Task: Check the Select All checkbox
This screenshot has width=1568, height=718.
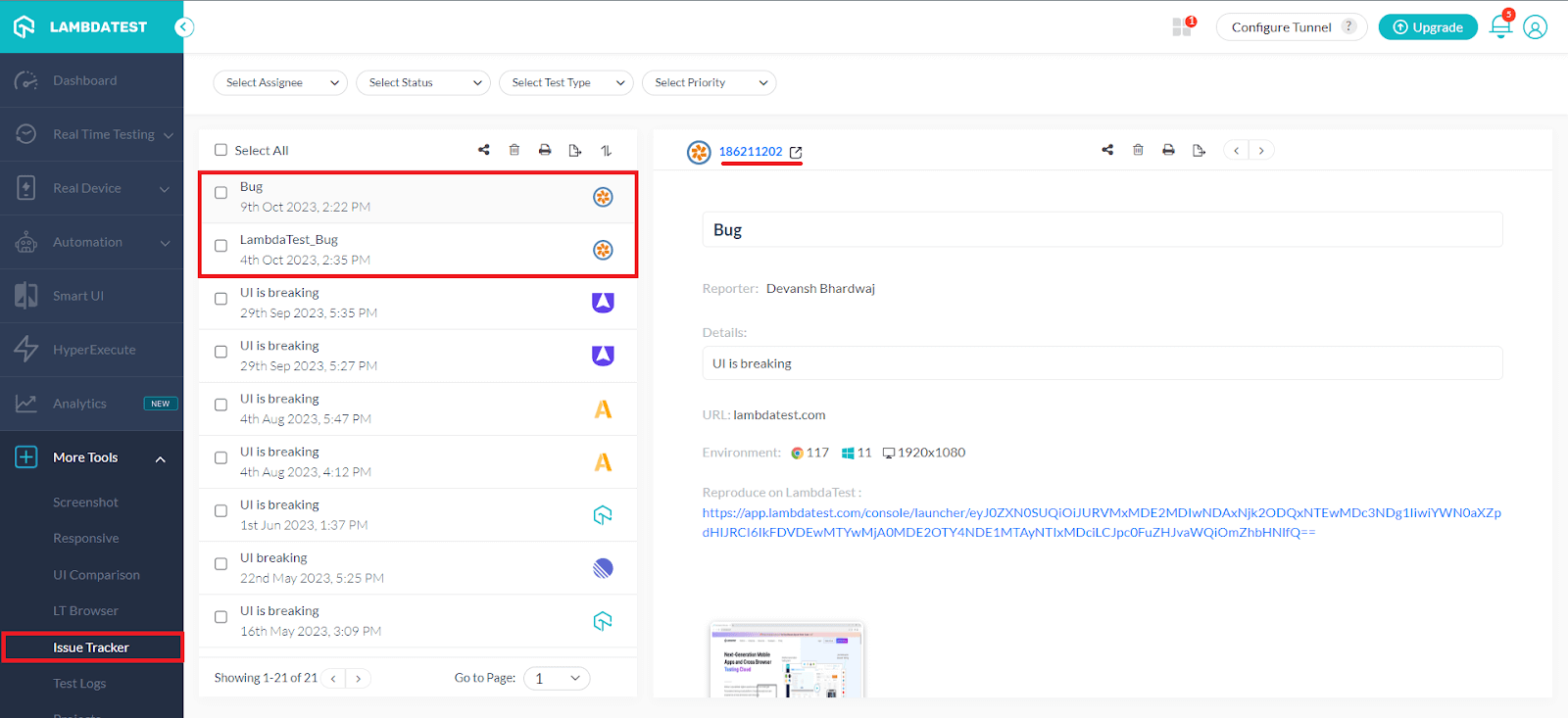Action: (220, 150)
